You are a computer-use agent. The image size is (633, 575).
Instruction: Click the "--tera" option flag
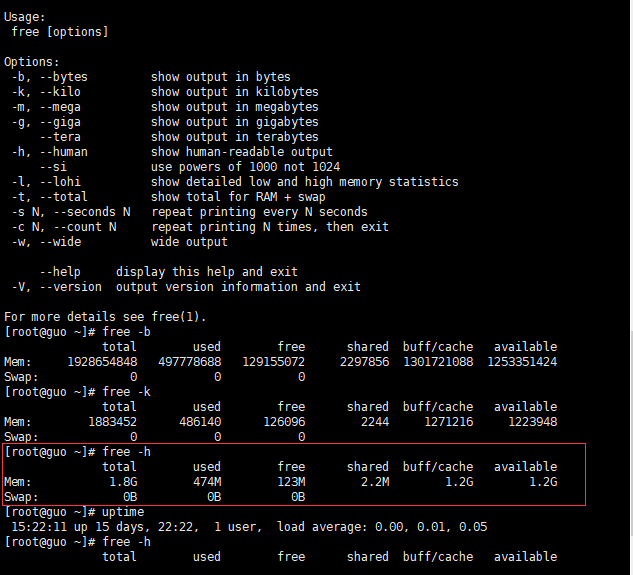click(60, 137)
